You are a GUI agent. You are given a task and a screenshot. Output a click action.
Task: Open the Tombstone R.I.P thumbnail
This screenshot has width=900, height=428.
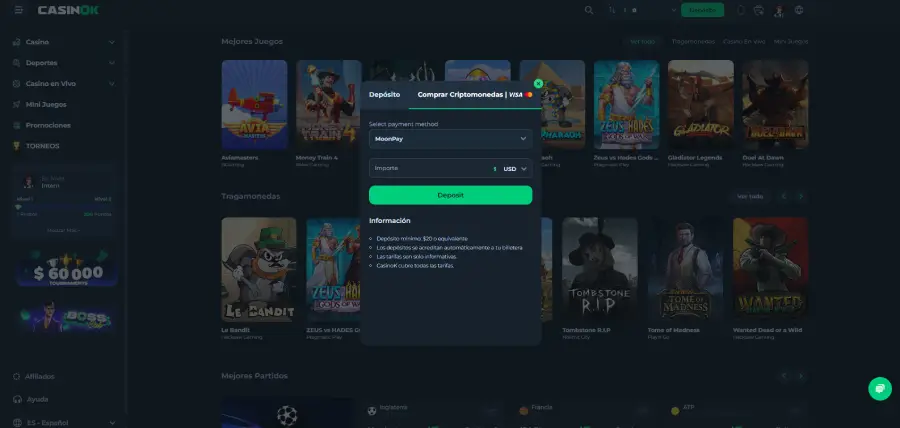coord(599,269)
